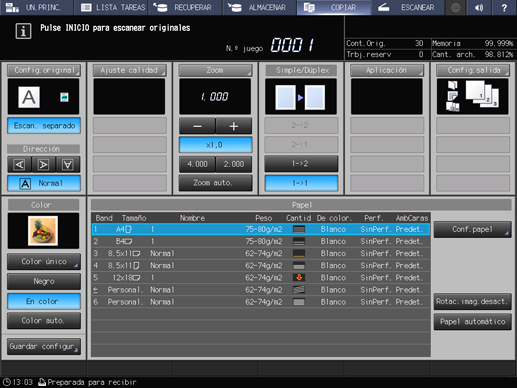
Task: Set zoom to 4.000
Action: point(197,164)
